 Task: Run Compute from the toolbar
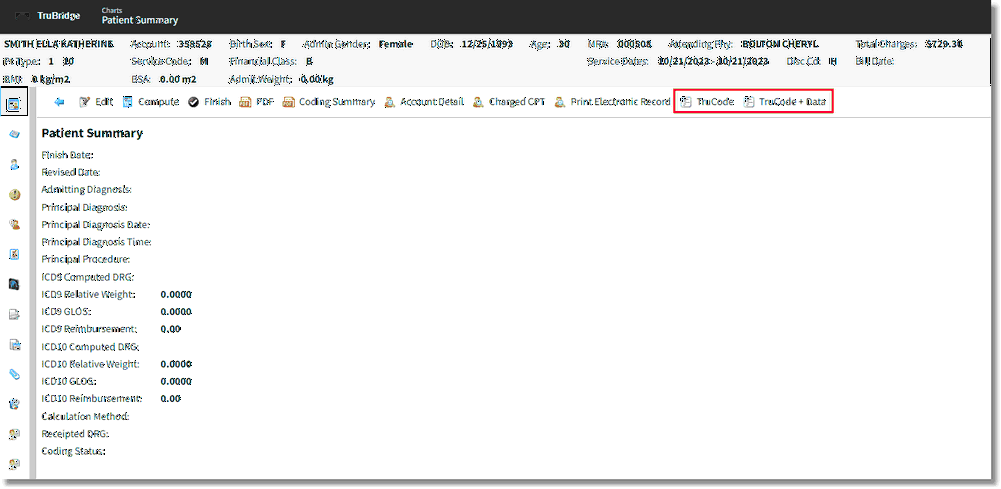151,102
